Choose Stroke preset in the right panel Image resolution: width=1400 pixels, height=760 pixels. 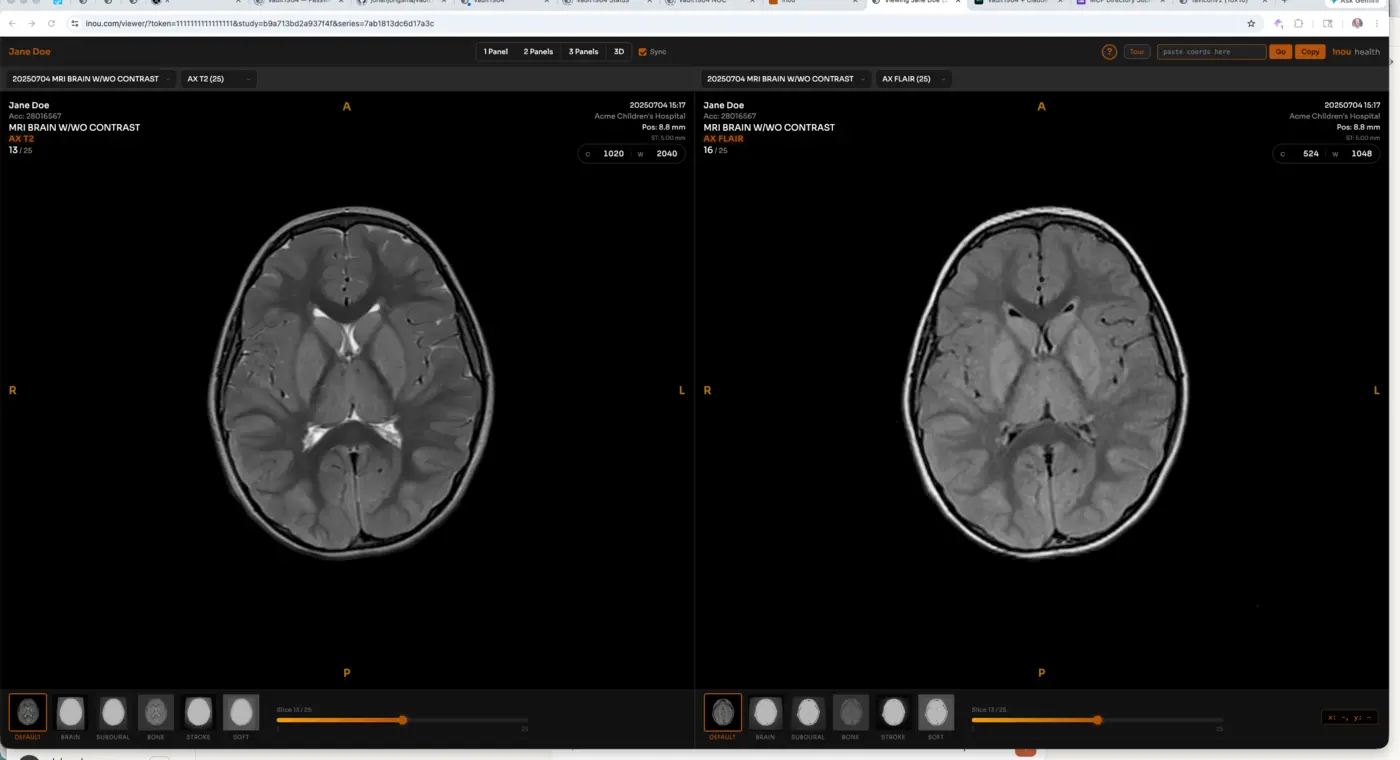click(893, 712)
